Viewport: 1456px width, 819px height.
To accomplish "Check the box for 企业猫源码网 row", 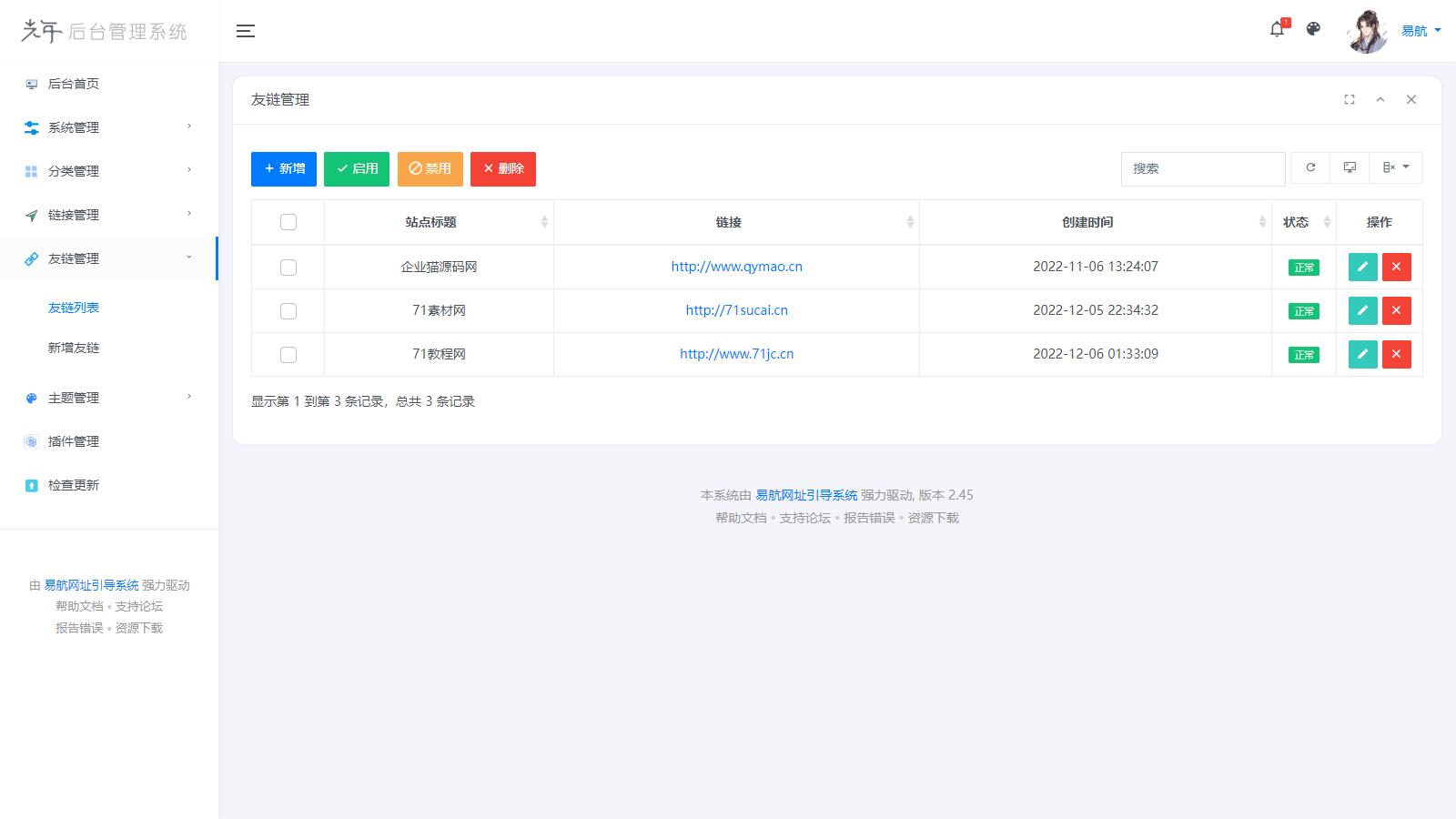I will pyautogui.click(x=288, y=267).
